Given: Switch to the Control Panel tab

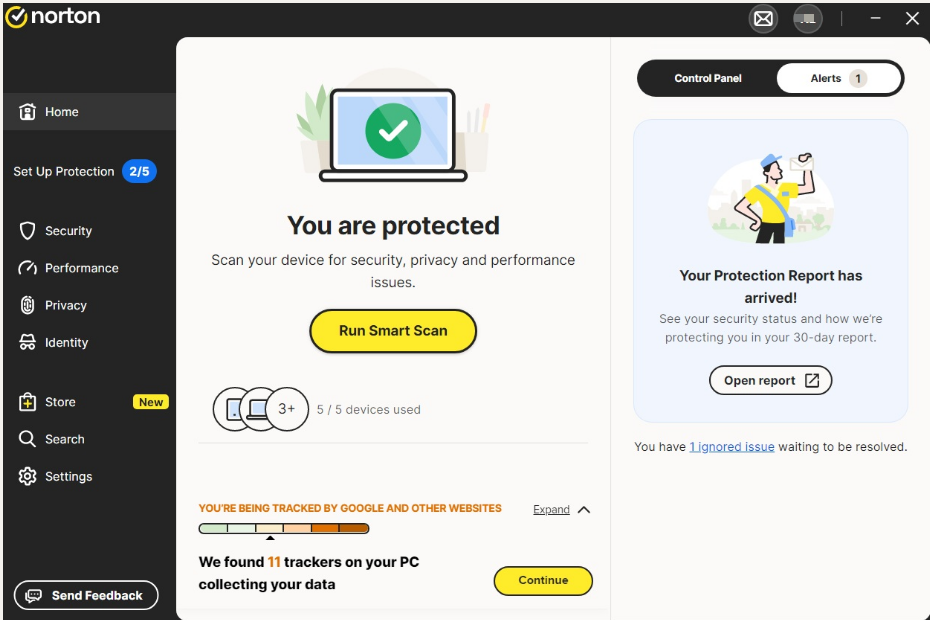Looking at the screenshot, I should [708, 78].
